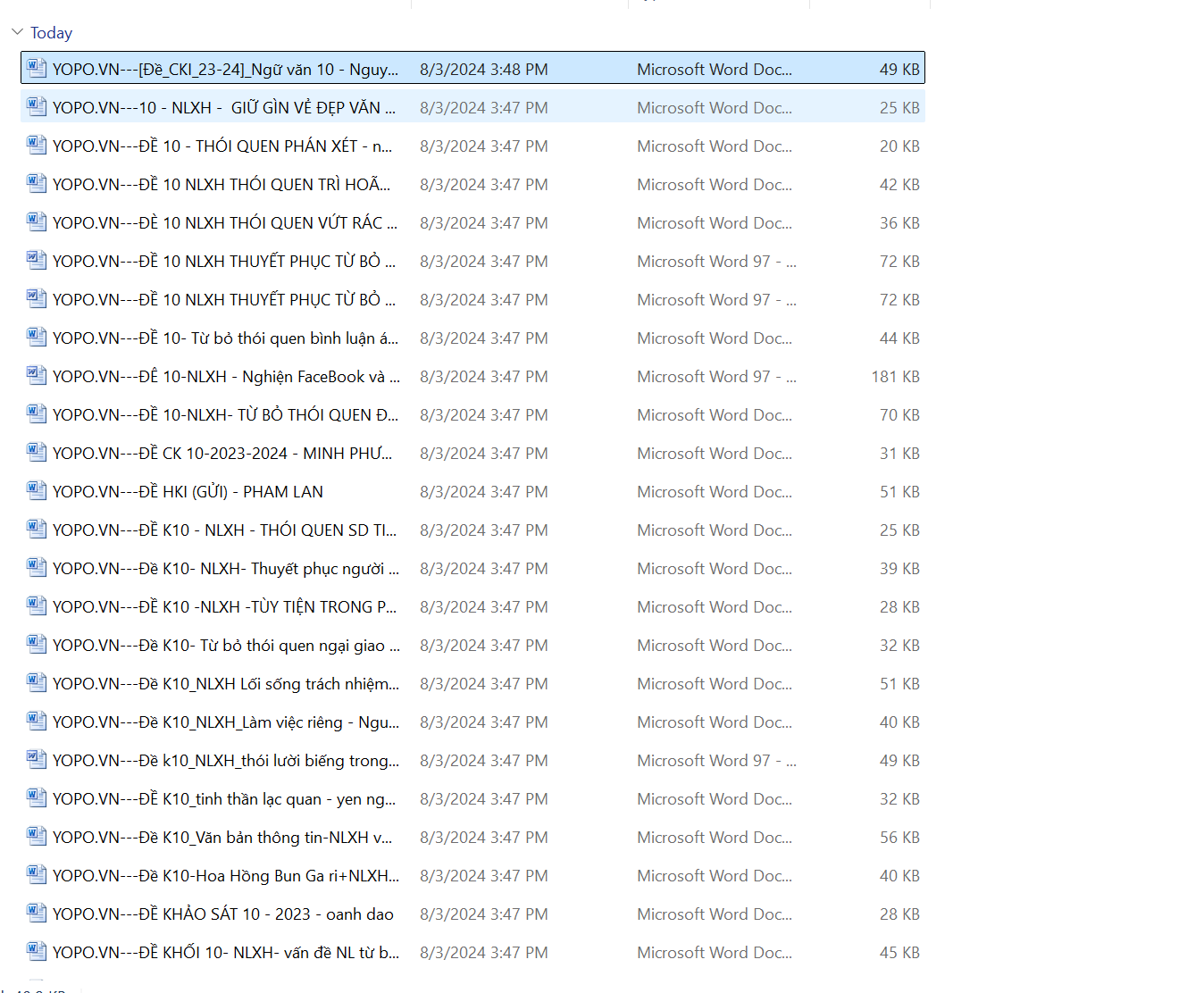This screenshot has width=1204, height=993.
Task: Select file name ĐỀ K10_tinh thần lạc quan - yen ng
Action: 224,799
